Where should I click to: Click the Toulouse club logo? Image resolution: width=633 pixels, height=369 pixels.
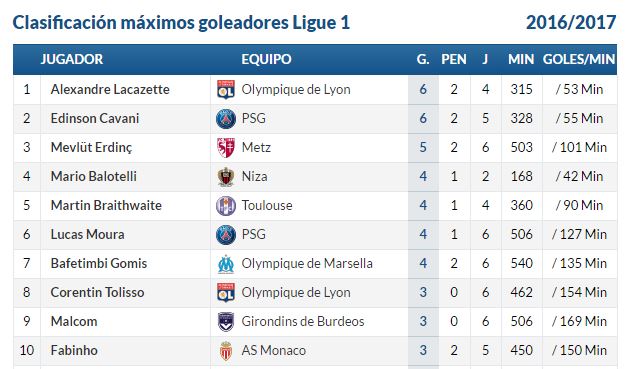tap(226, 206)
